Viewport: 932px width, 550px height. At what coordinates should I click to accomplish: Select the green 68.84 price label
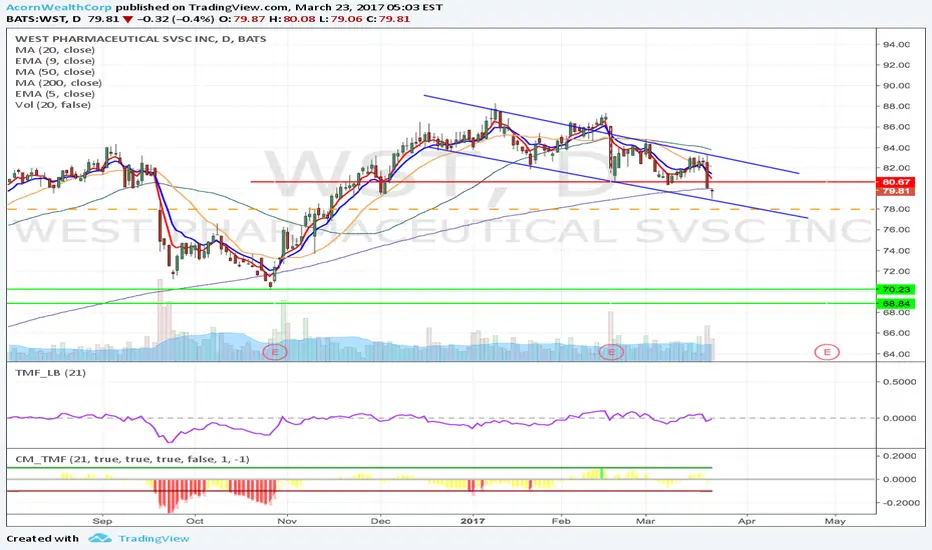[x=896, y=303]
